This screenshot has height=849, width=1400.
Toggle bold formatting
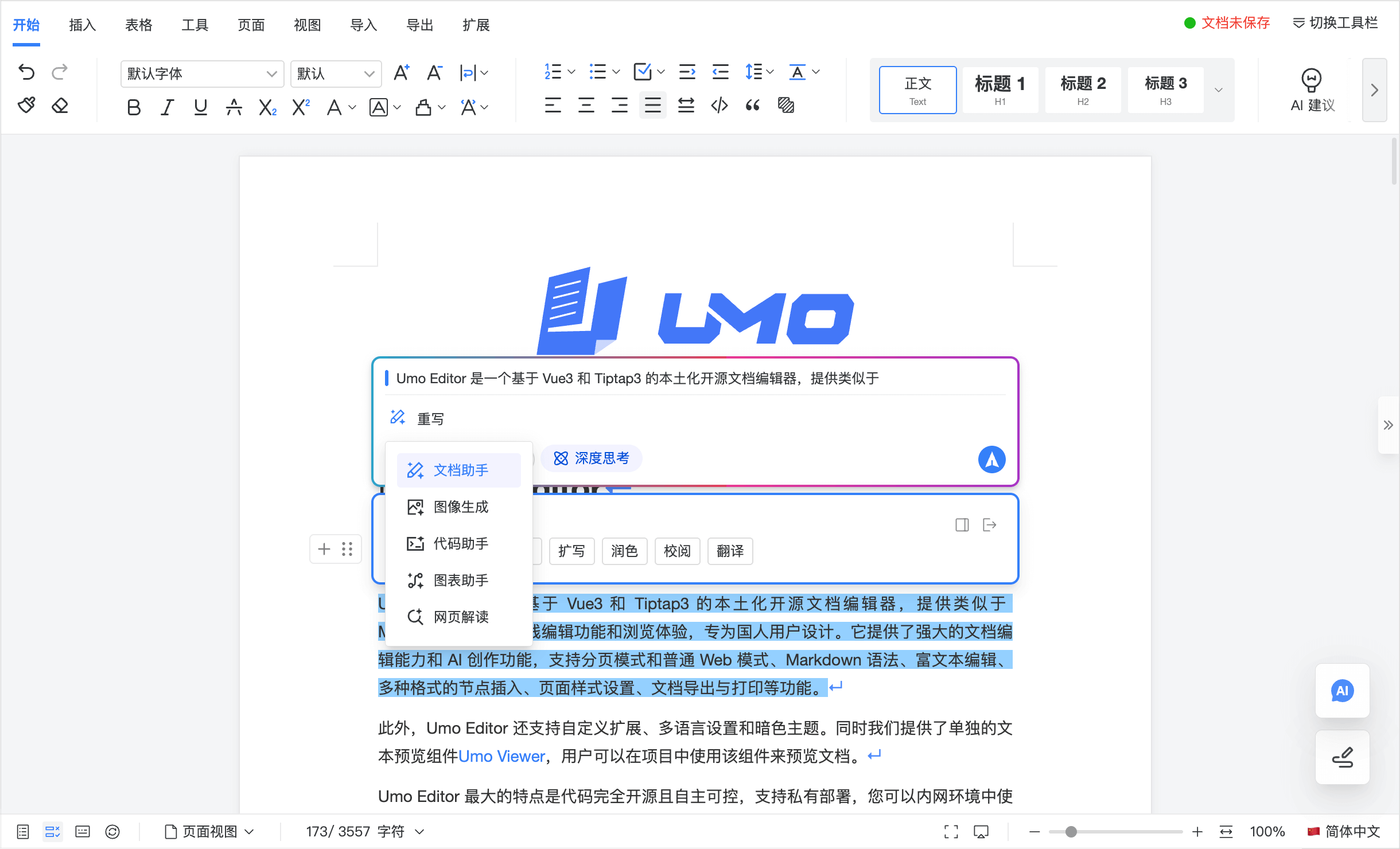(x=134, y=107)
